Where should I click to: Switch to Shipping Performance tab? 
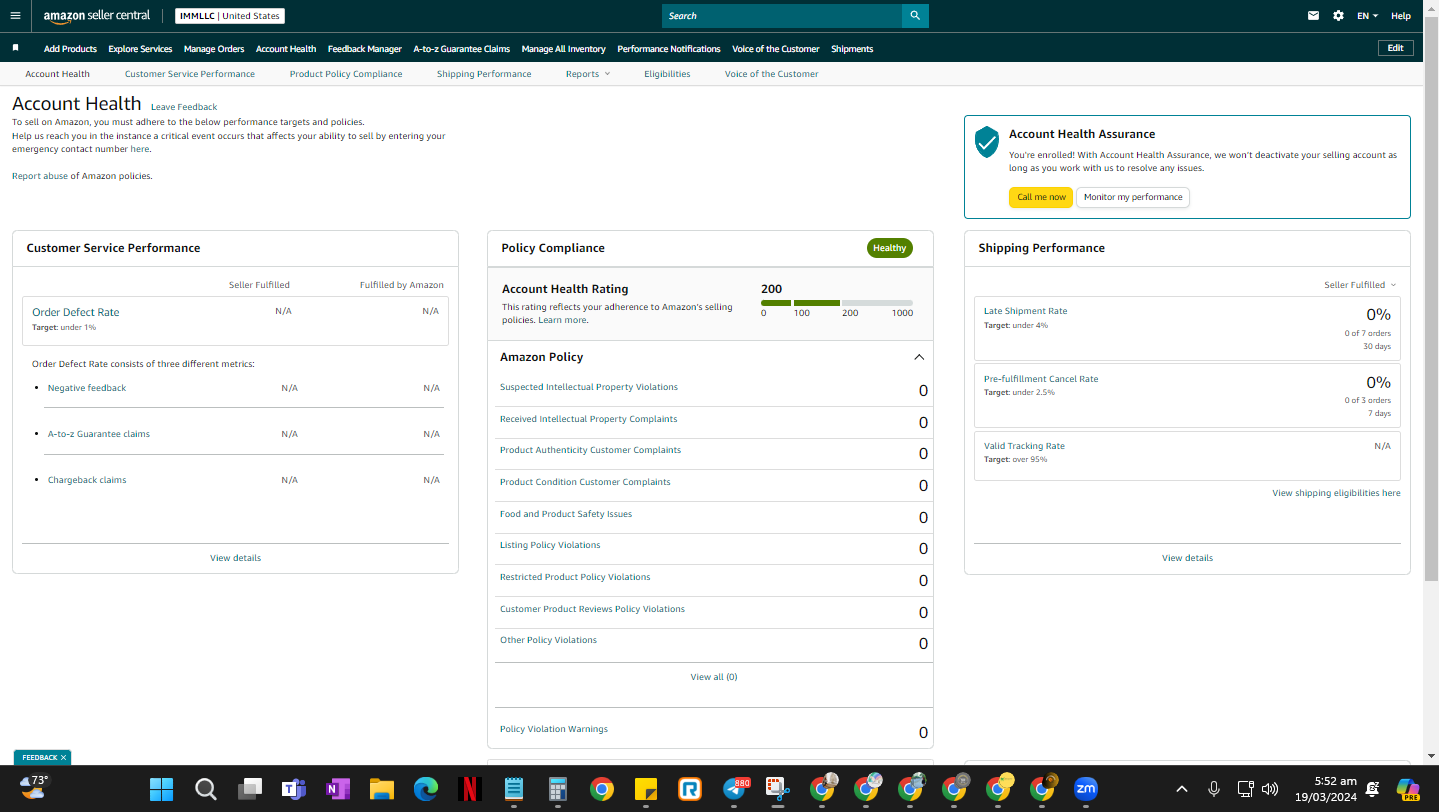click(x=484, y=74)
